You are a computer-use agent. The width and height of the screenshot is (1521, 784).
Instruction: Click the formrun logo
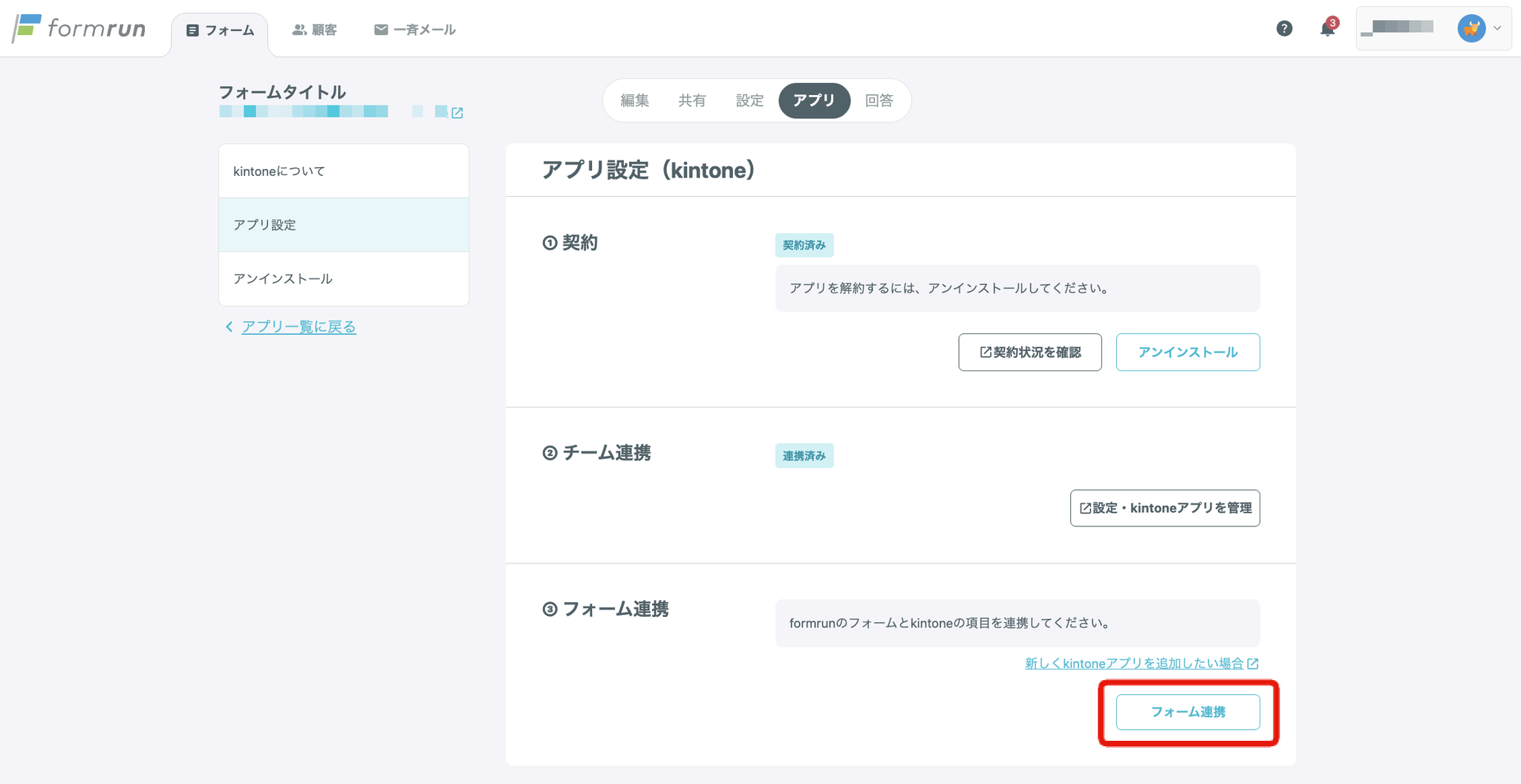point(79,28)
